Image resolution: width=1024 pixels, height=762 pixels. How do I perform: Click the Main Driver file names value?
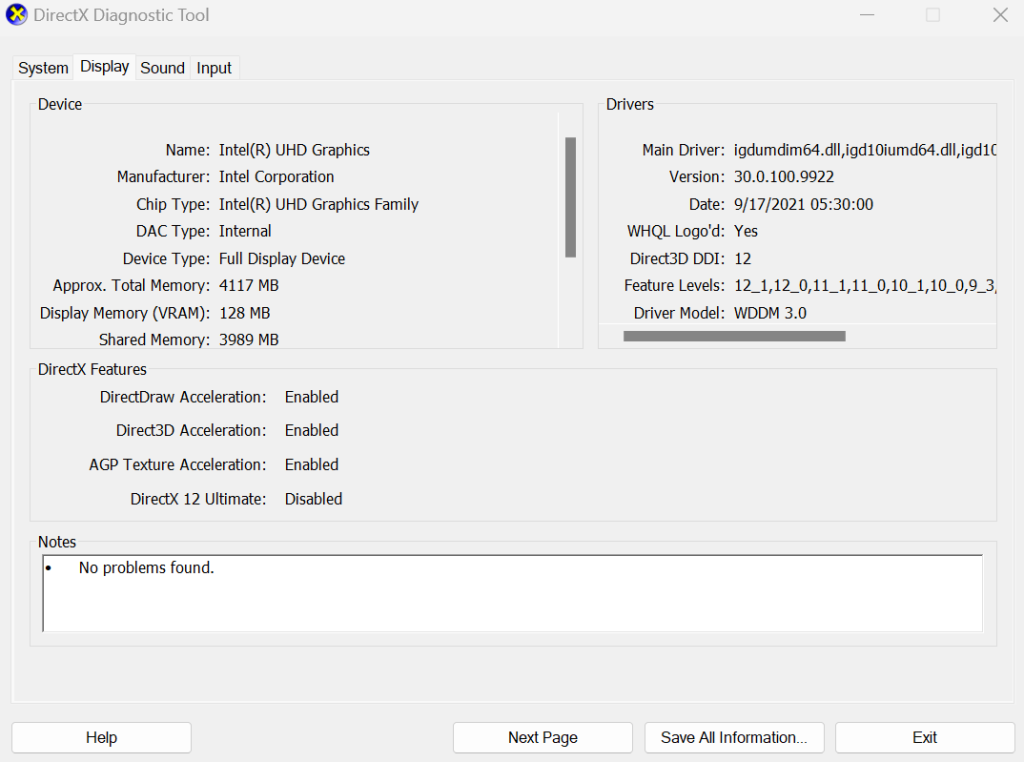coord(864,150)
